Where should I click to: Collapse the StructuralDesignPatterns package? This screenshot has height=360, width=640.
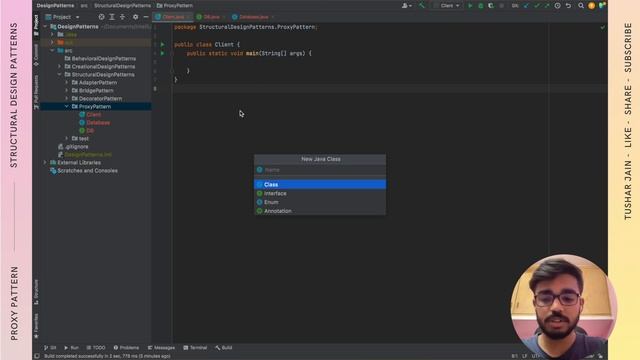click(60, 75)
